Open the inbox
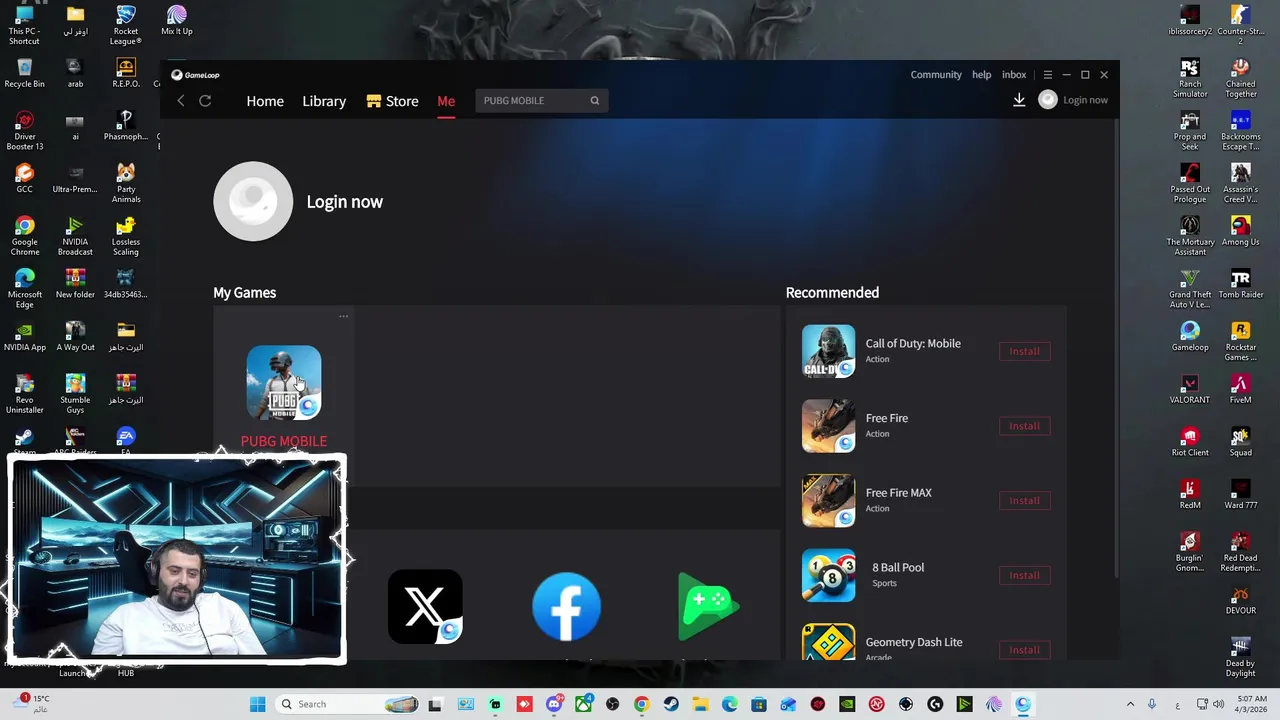The image size is (1280, 720). point(1014,75)
